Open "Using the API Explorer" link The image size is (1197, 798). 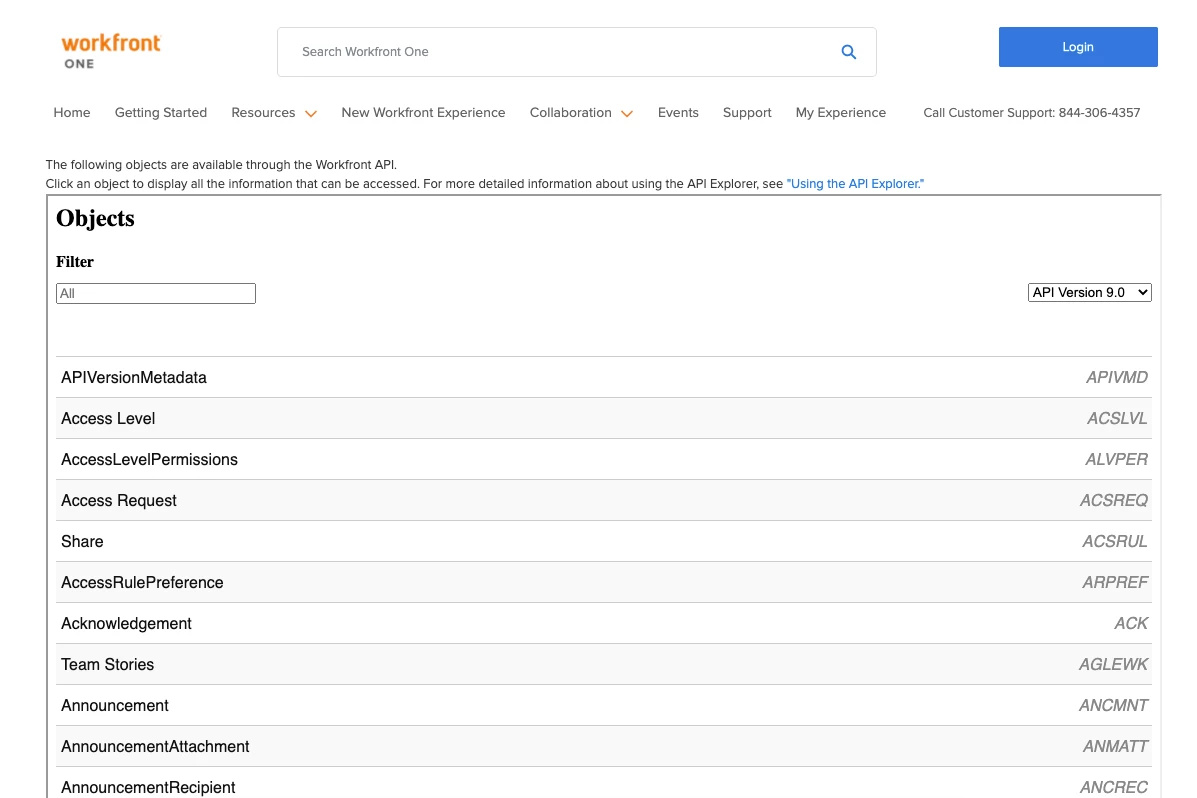(855, 183)
